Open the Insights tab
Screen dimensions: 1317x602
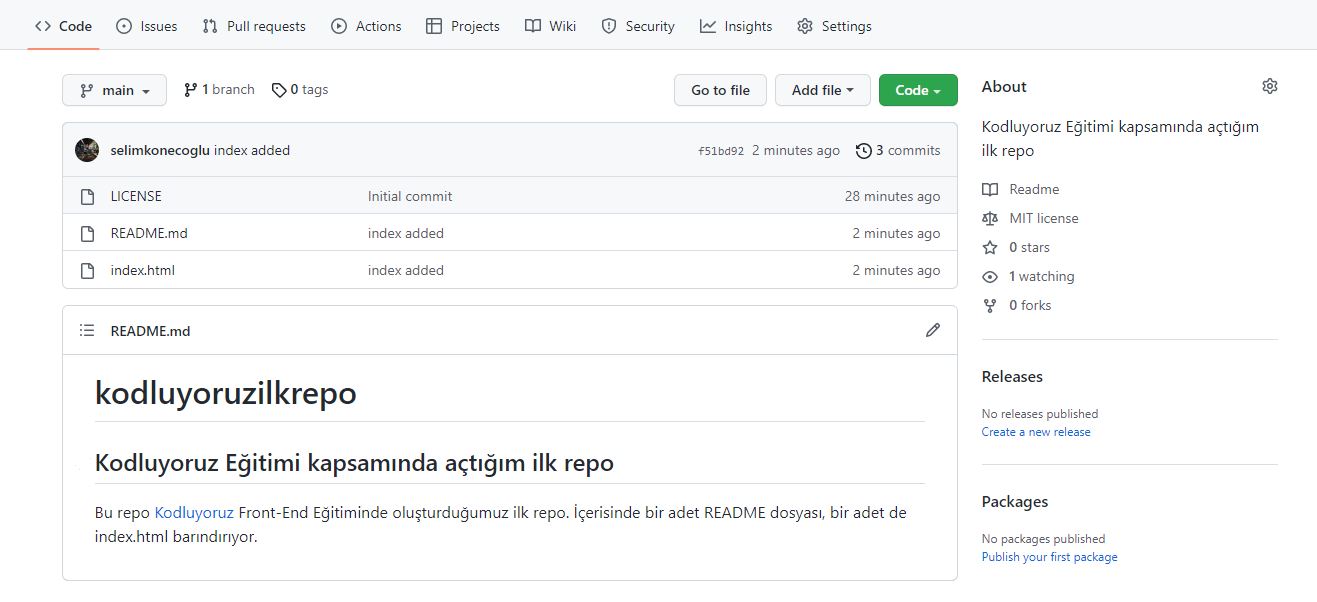[x=735, y=26]
